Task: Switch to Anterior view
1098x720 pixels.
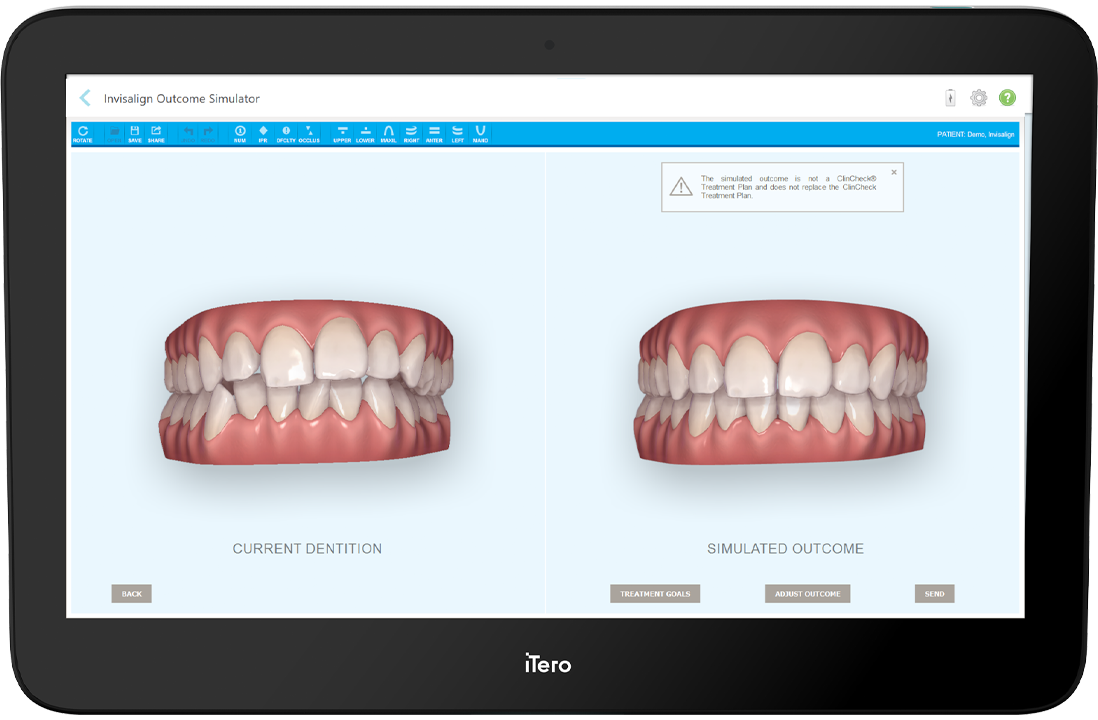Action: click(x=434, y=134)
